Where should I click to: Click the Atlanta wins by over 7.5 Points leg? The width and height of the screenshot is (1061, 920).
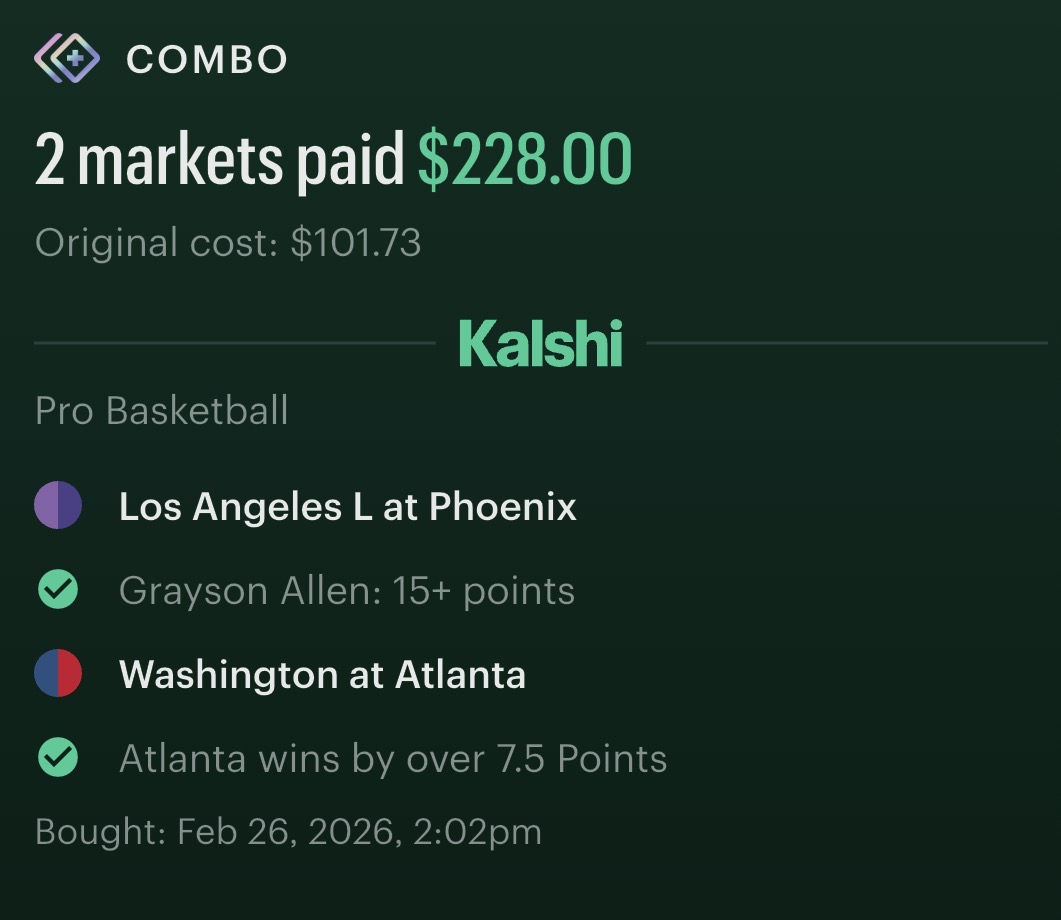coord(392,759)
